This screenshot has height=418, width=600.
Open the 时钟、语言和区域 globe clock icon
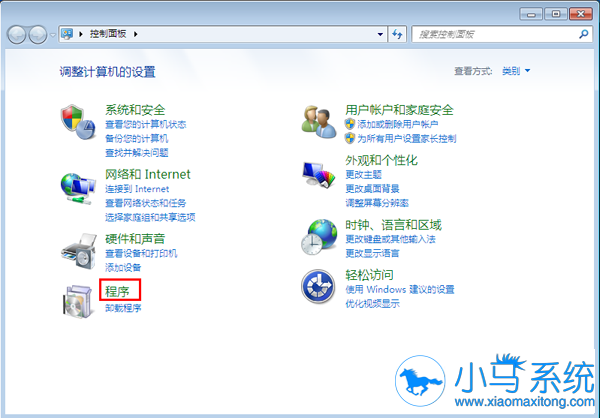tap(319, 237)
